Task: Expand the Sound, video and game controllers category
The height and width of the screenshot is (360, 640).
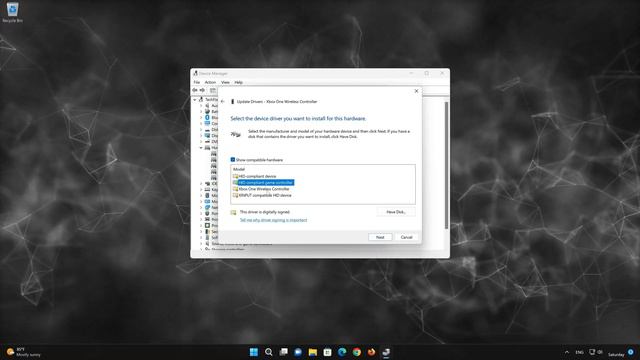Action: (201, 244)
